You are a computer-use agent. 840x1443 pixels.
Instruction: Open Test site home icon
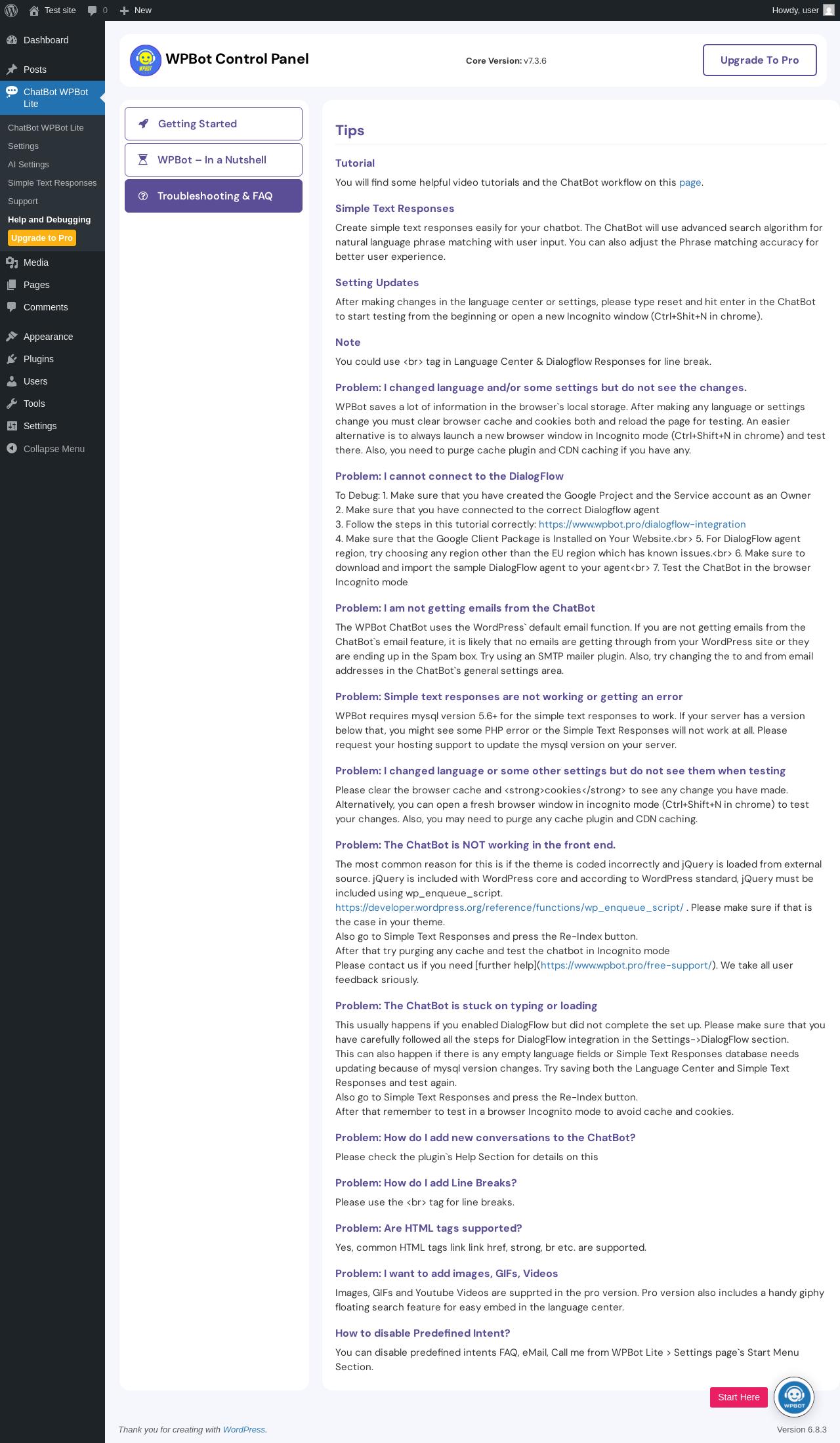(34, 10)
